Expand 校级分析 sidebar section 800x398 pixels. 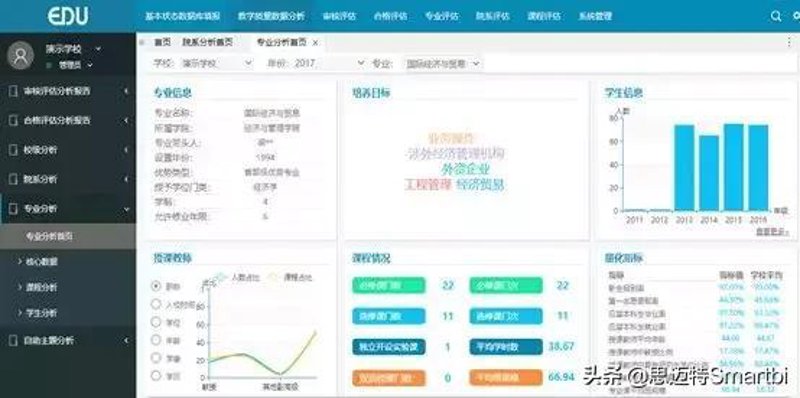pos(126,150)
